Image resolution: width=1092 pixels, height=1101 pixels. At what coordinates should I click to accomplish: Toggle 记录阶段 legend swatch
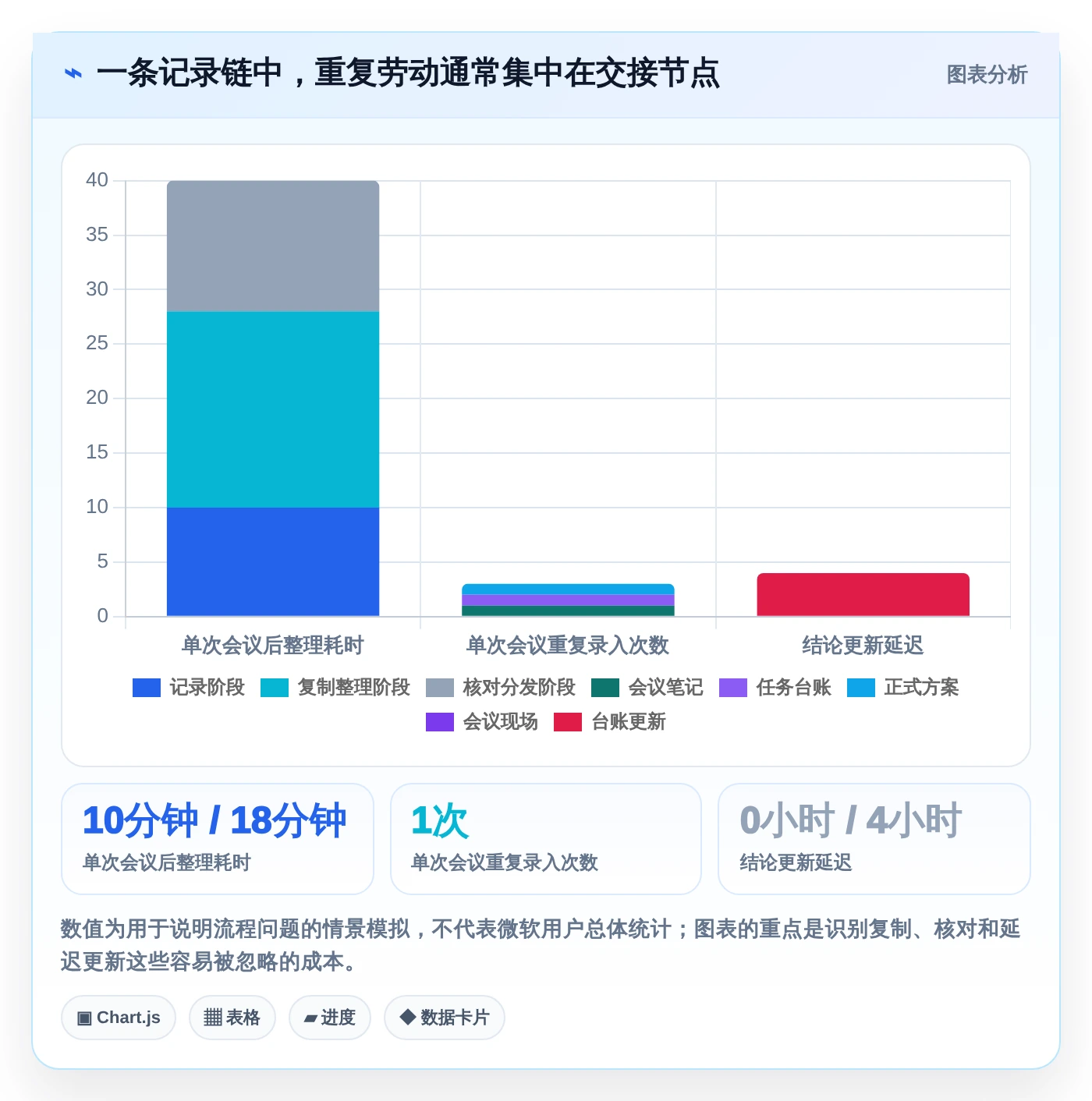(x=147, y=688)
